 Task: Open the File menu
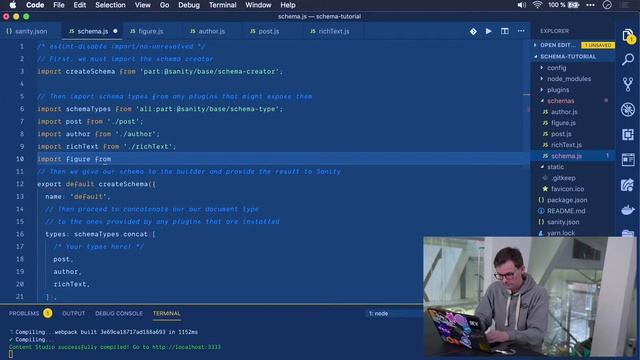59,5
